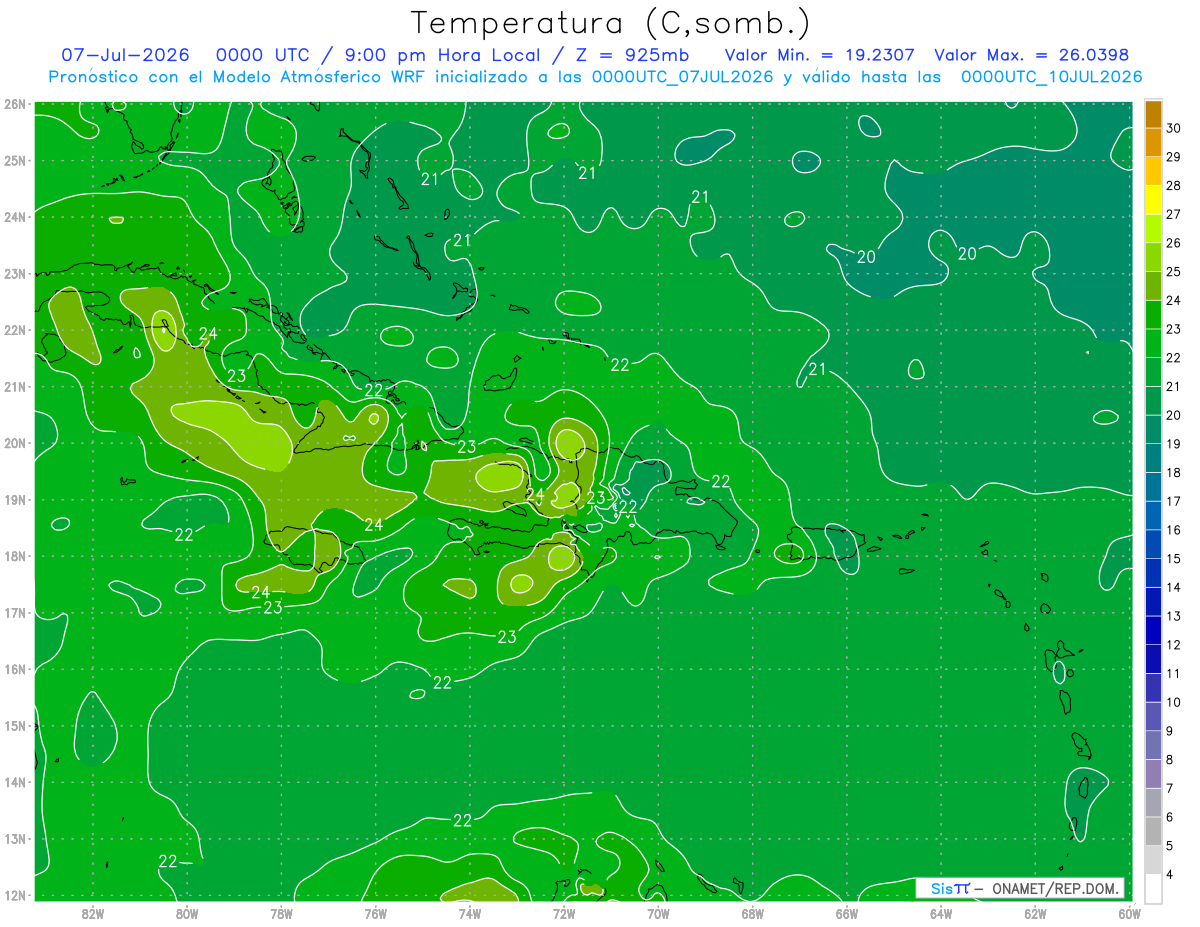
Task: Pick the legend color band between 29 and 30
Action: (1153, 143)
